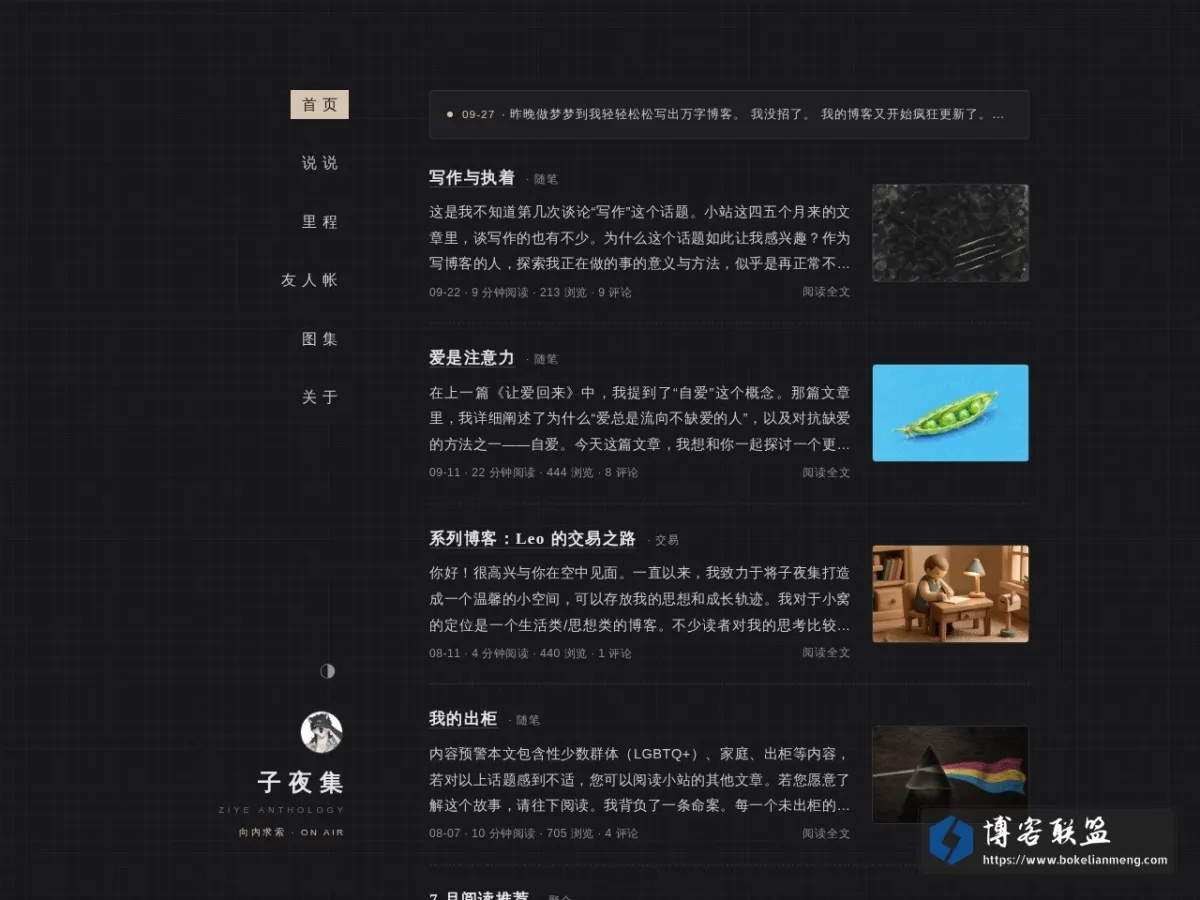Click 随笔 category tag beside 写作与执着

(x=545, y=180)
